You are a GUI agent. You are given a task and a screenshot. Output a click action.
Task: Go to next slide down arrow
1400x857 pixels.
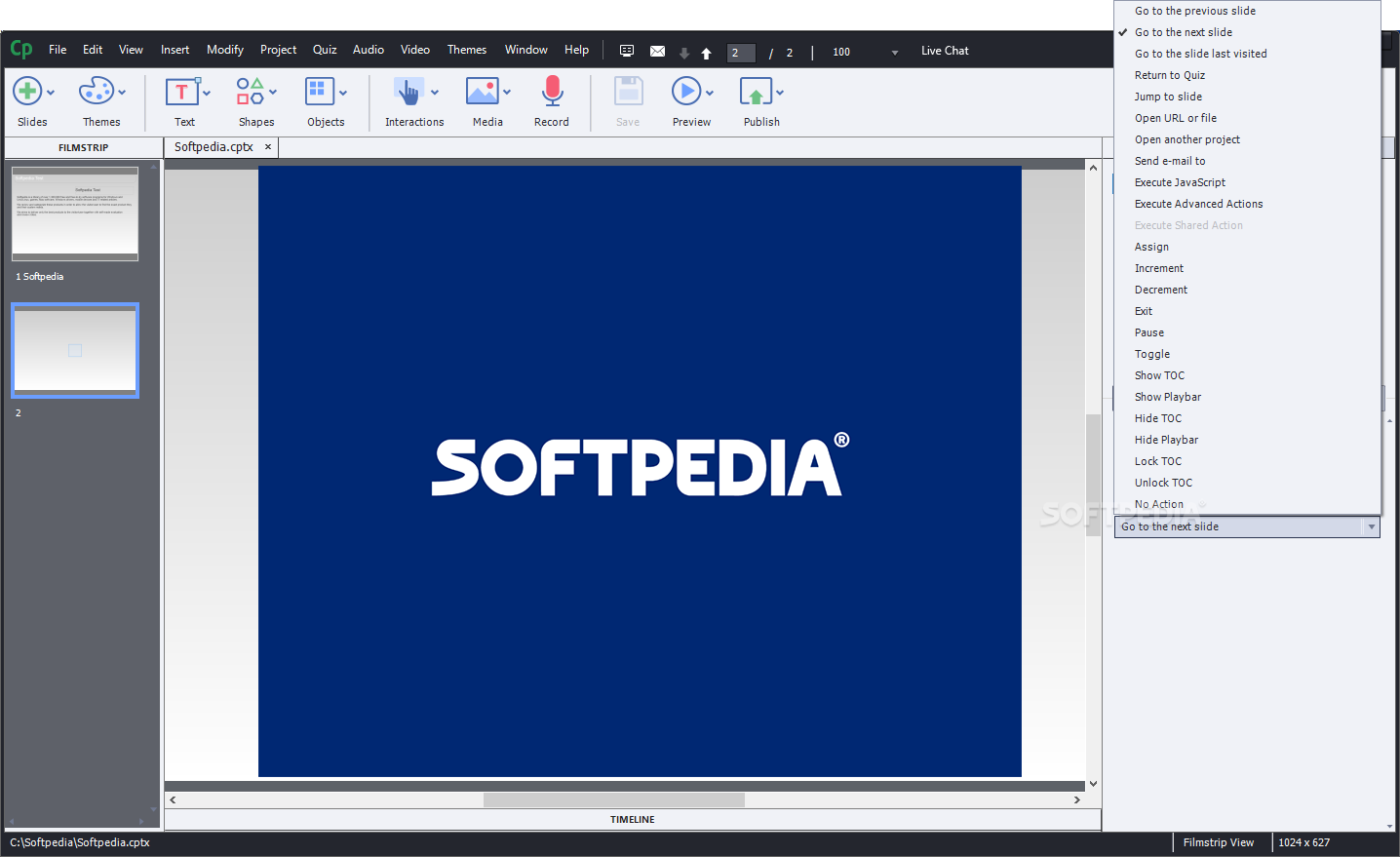tap(684, 53)
